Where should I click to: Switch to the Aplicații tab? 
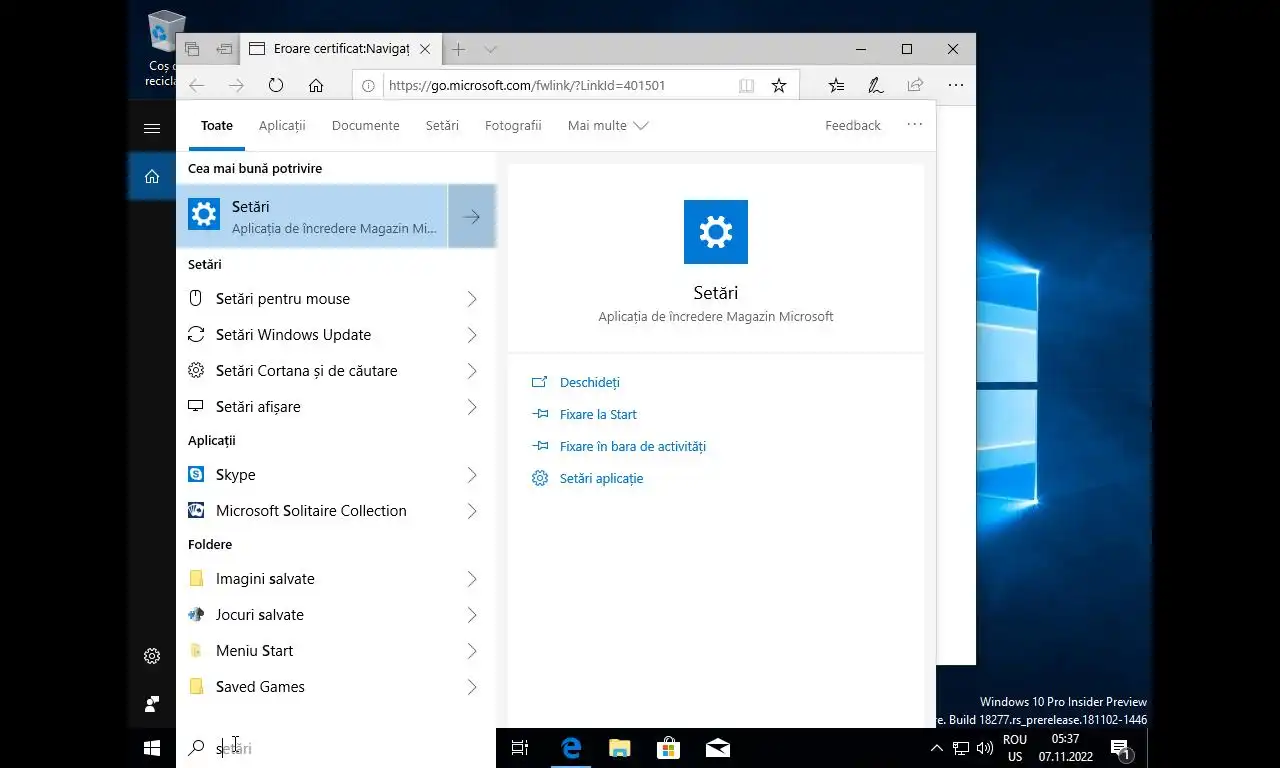[282, 126]
